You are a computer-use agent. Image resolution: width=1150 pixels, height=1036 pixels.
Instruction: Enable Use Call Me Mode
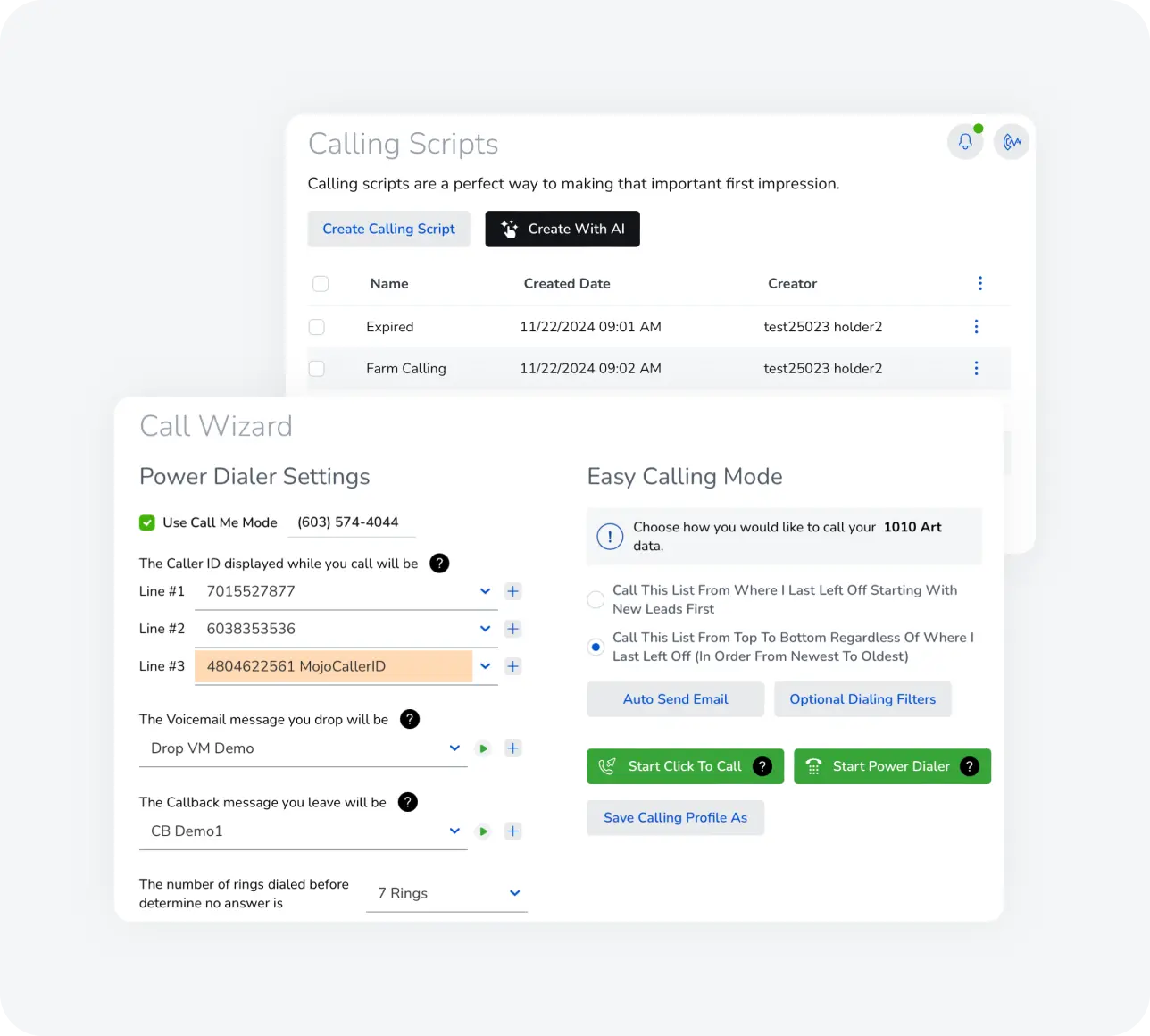point(146,522)
